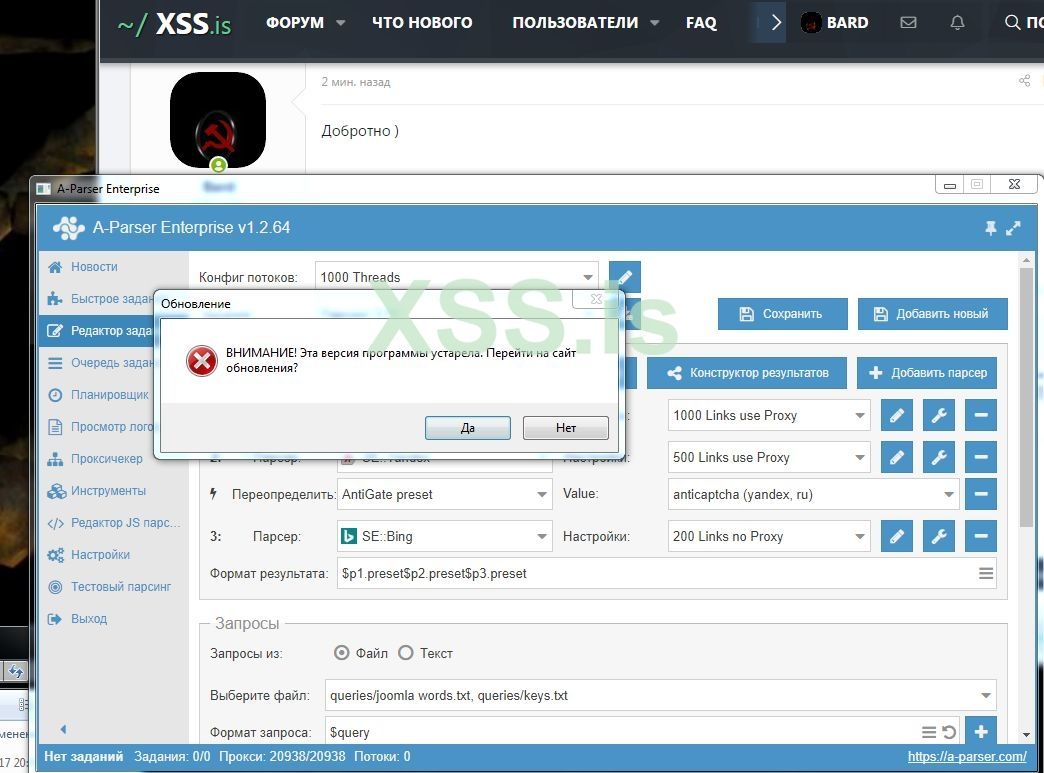Open ЧТО НОВОГО on XSS.is
This screenshot has height=773, width=1044.
[422, 23]
